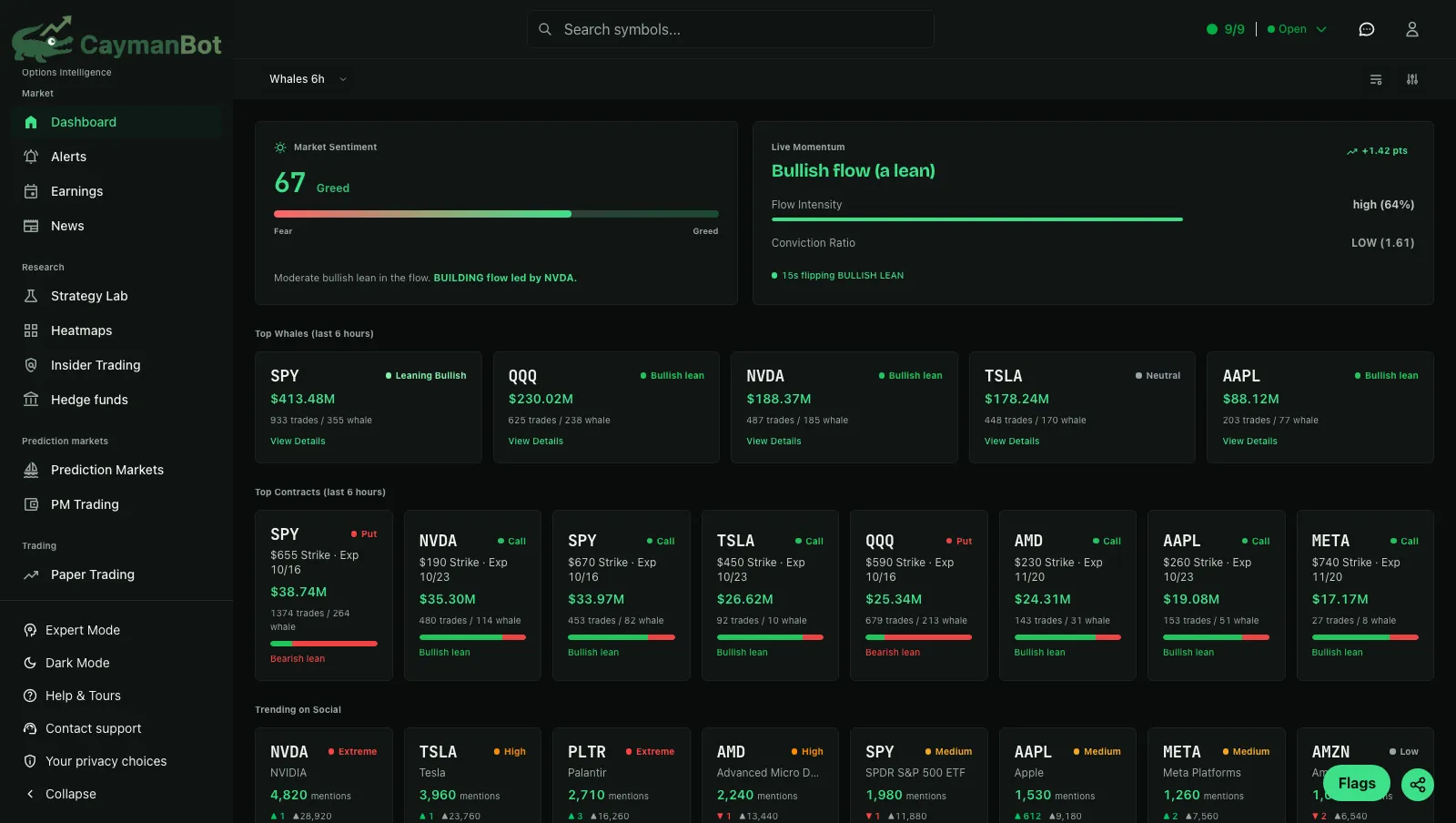The image size is (1456, 823).
Task: Click the Hedge funds bank icon
Action: click(x=31, y=400)
